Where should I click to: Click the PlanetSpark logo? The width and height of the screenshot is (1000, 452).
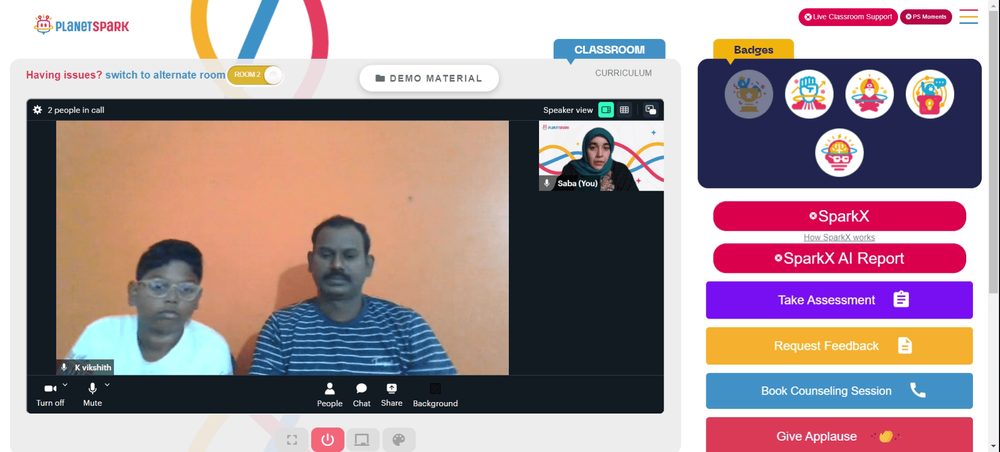[82, 26]
